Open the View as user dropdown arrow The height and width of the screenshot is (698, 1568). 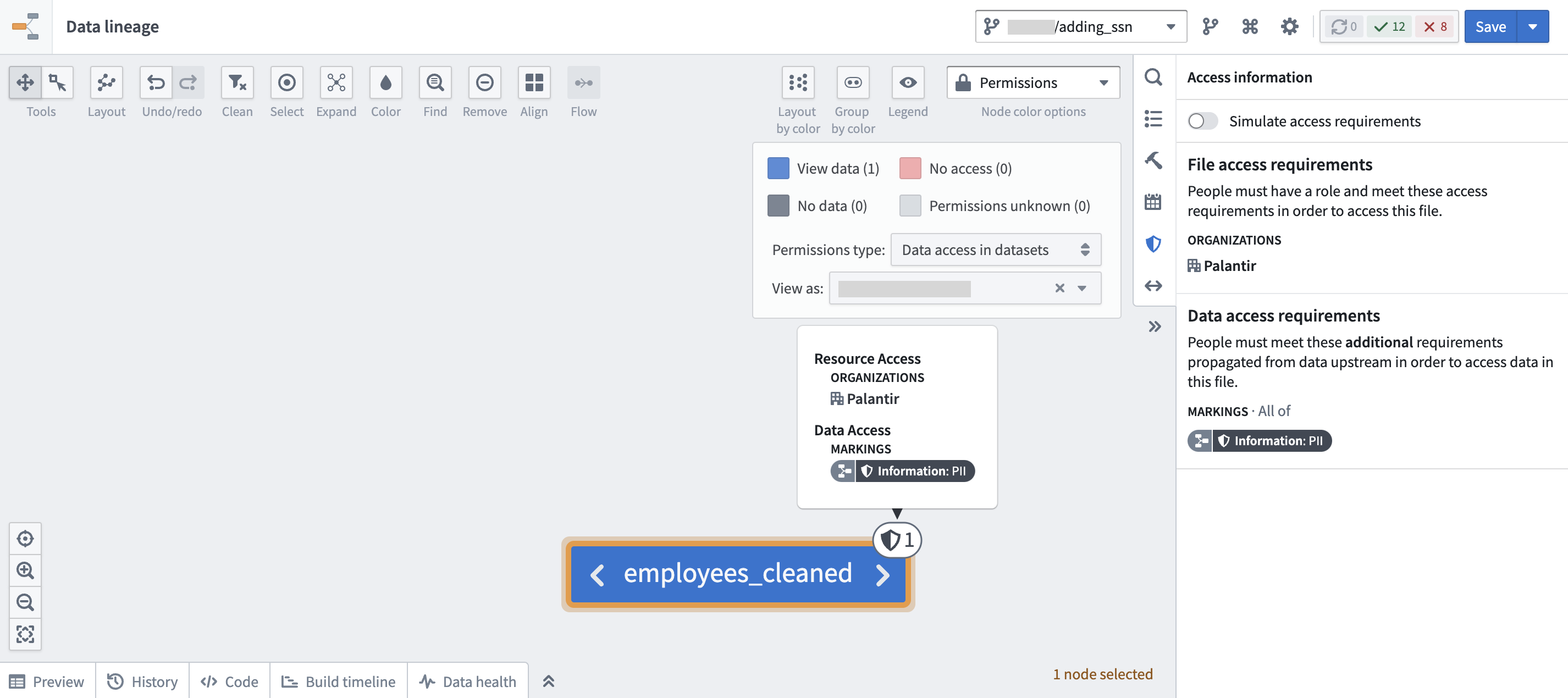1081,288
